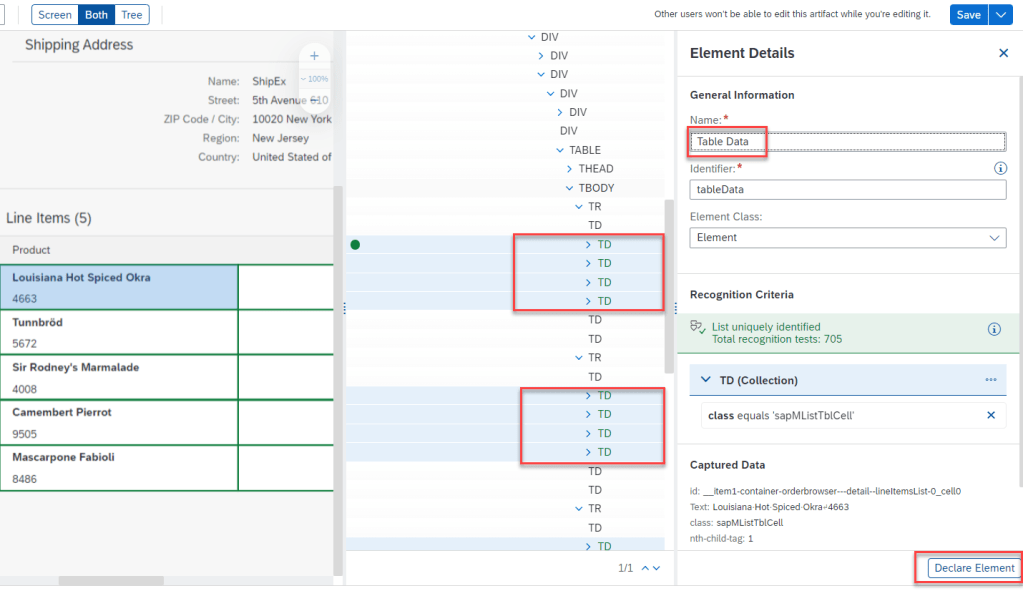Go to next search result arrow
Image resolution: width=1023 pixels, height=591 pixels.
[x=657, y=568]
